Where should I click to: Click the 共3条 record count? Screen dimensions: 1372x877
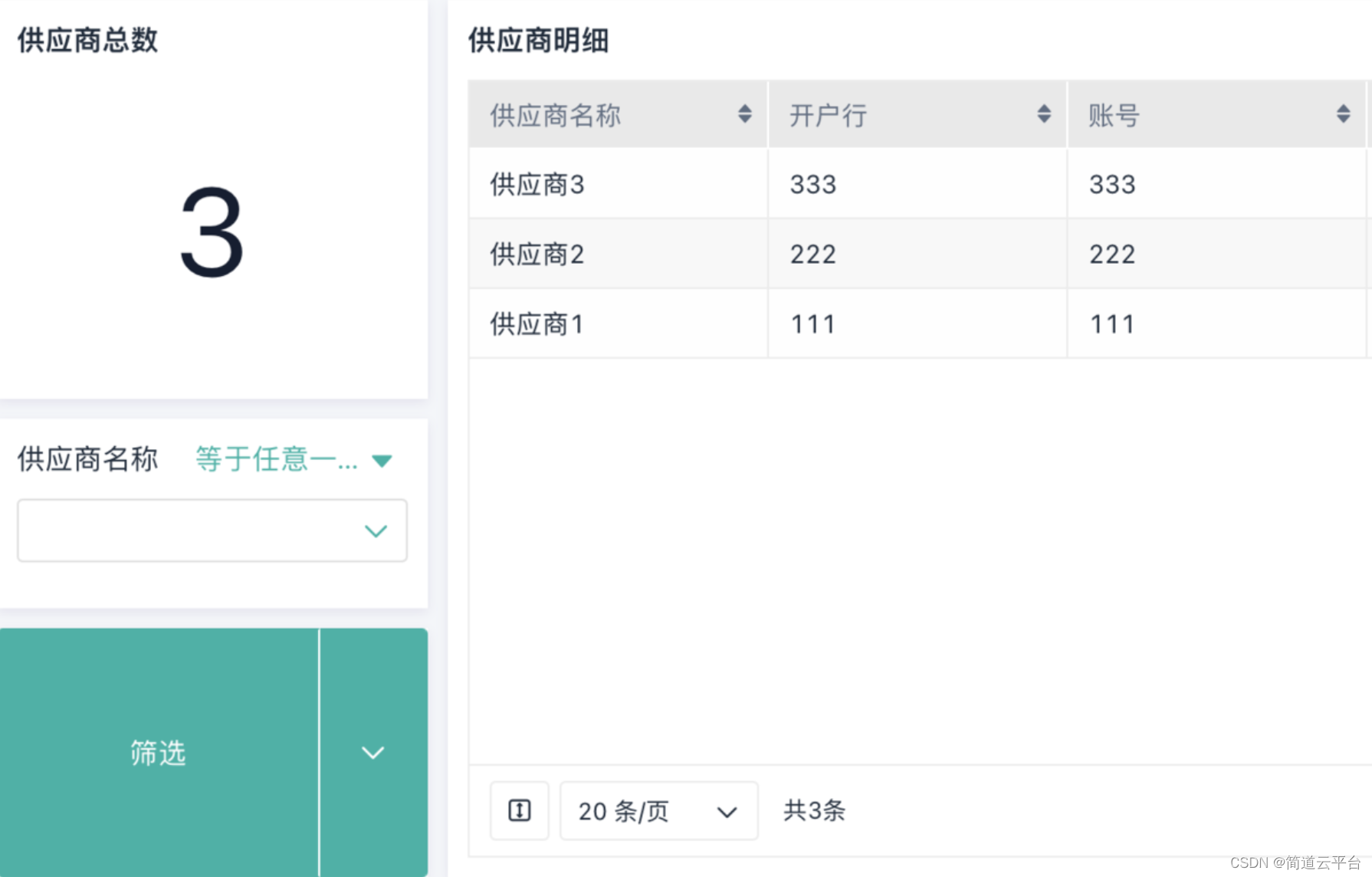[x=814, y=810]
